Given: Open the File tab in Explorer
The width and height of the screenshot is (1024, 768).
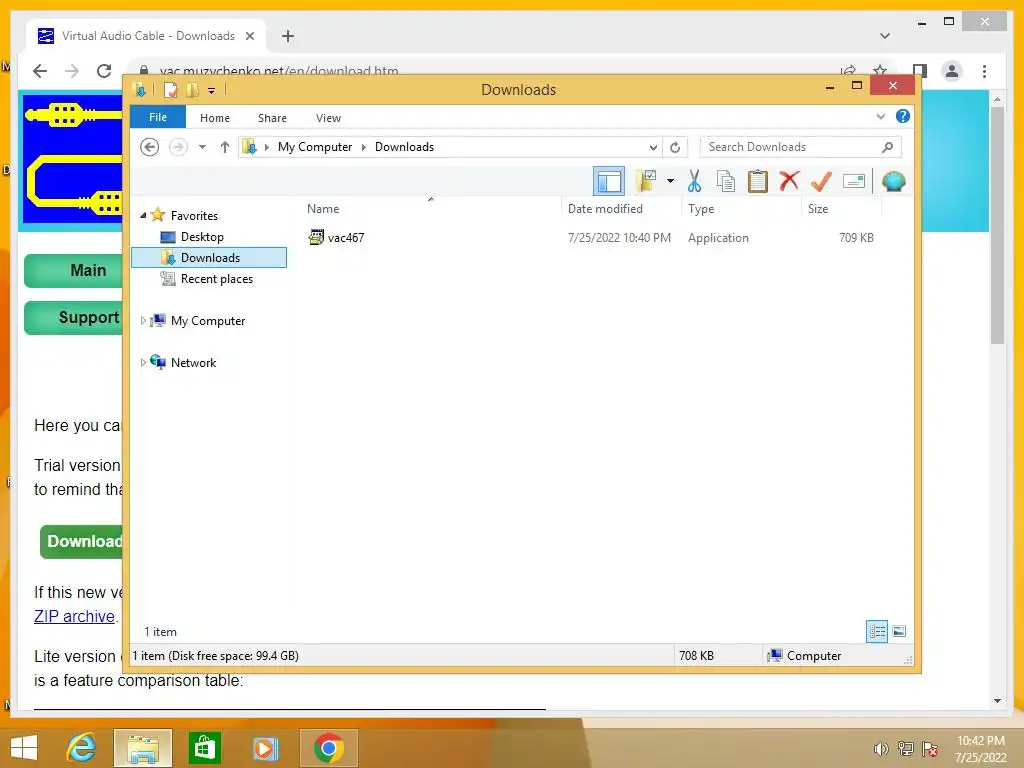Looking at the screenshot, I should [x=158, y=118].
